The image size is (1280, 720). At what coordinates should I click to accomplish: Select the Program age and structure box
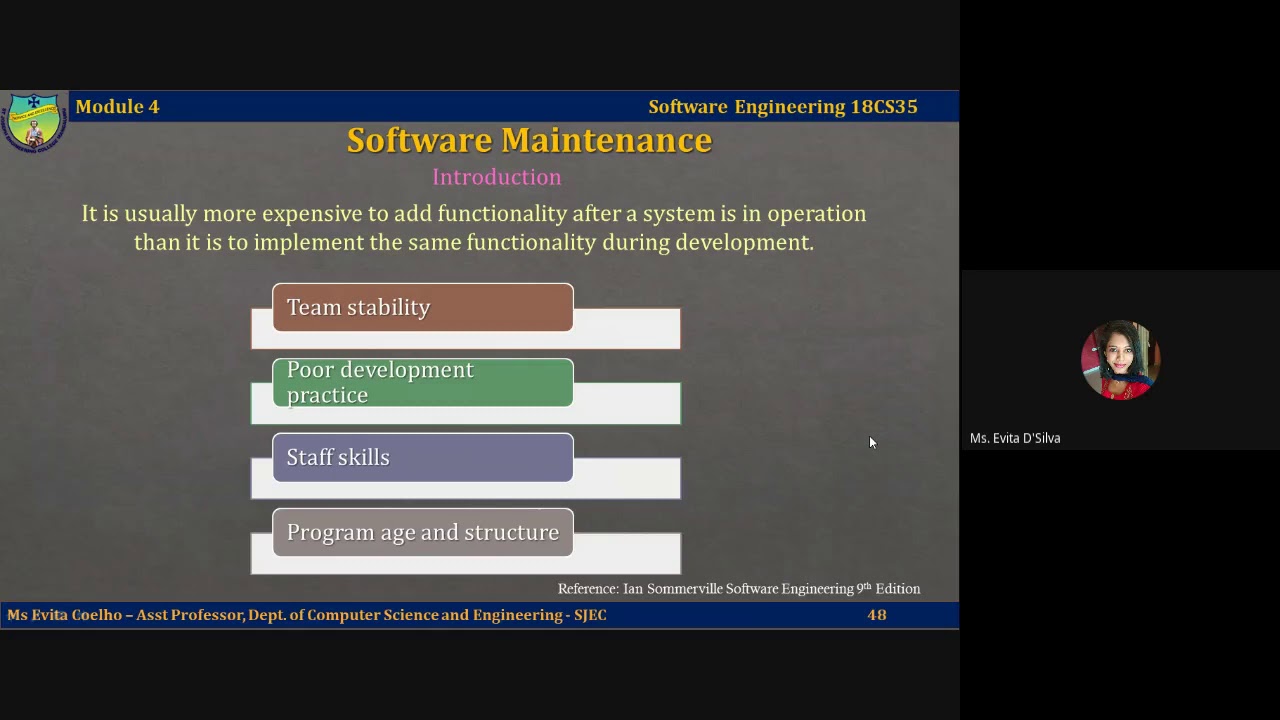423,532
